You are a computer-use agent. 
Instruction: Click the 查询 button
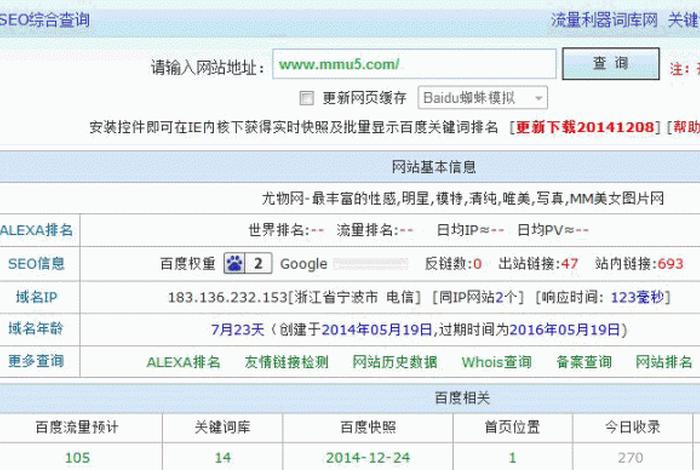click(x=611, y=64)
